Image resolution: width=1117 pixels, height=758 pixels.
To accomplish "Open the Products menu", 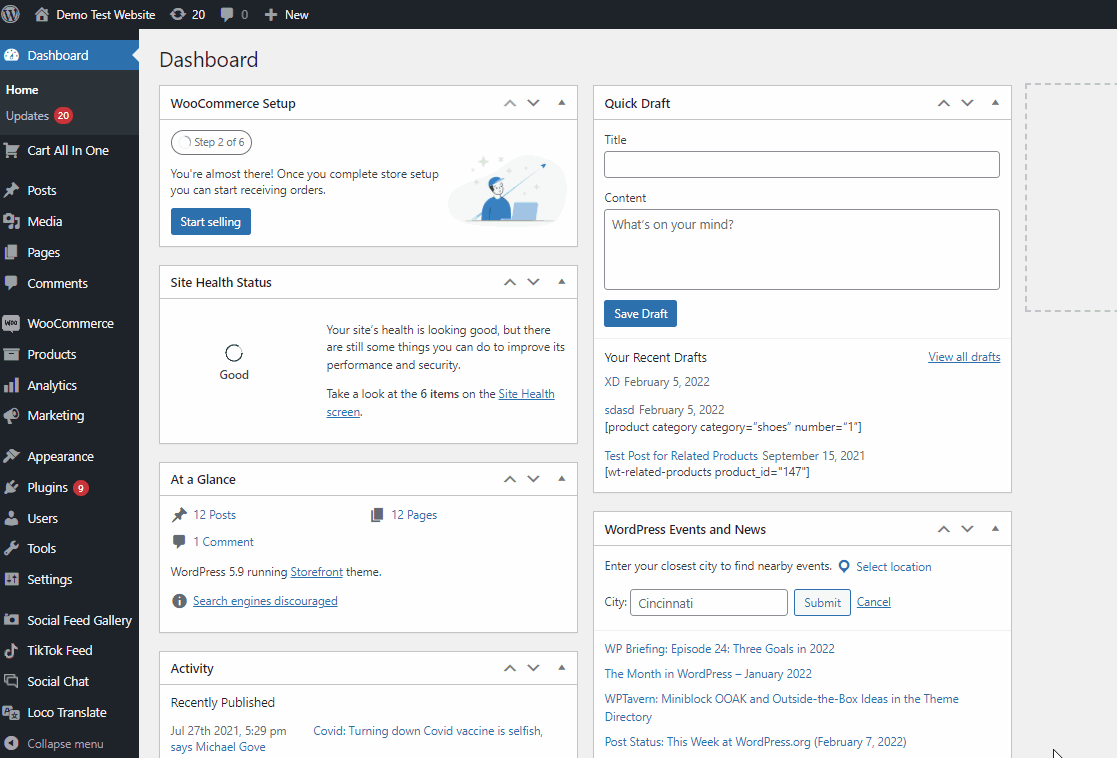I will pos(70,354).
